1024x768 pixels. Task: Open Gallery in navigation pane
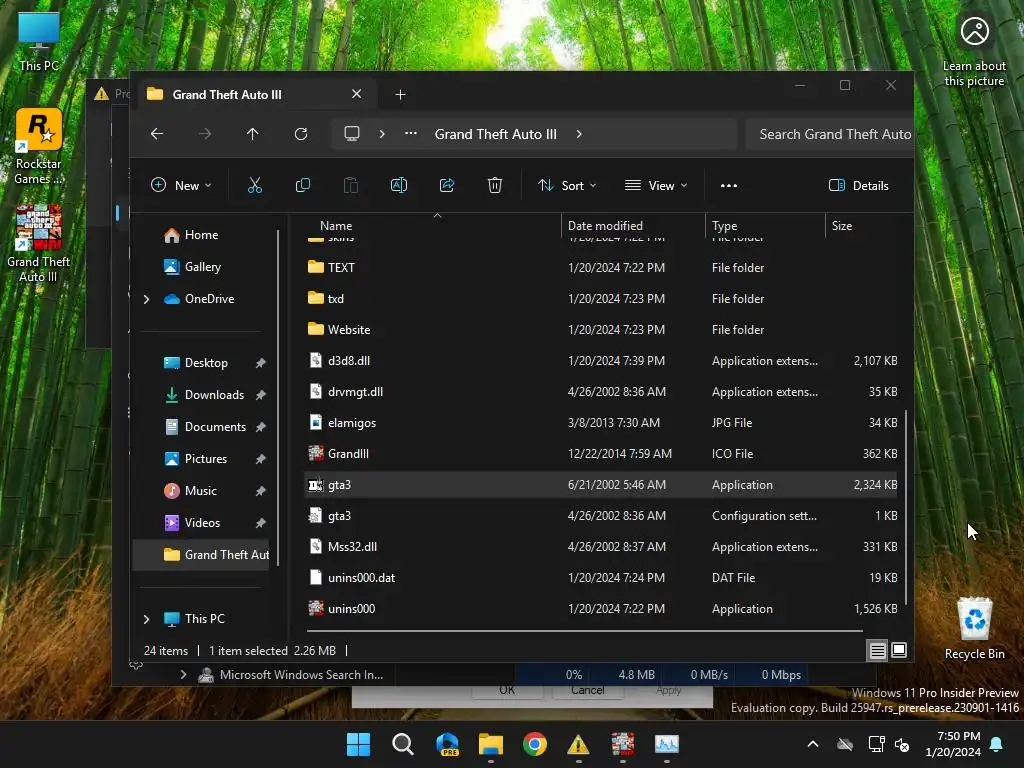(x=193, y=267)
